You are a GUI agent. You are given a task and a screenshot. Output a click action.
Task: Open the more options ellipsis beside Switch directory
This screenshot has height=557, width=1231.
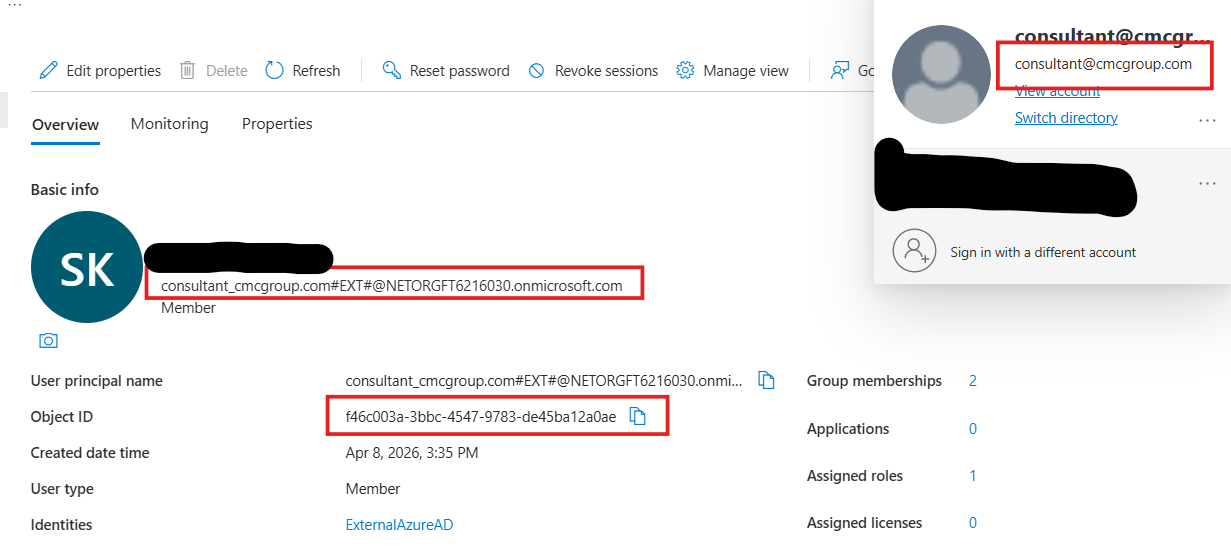[x=1207, y=120]
